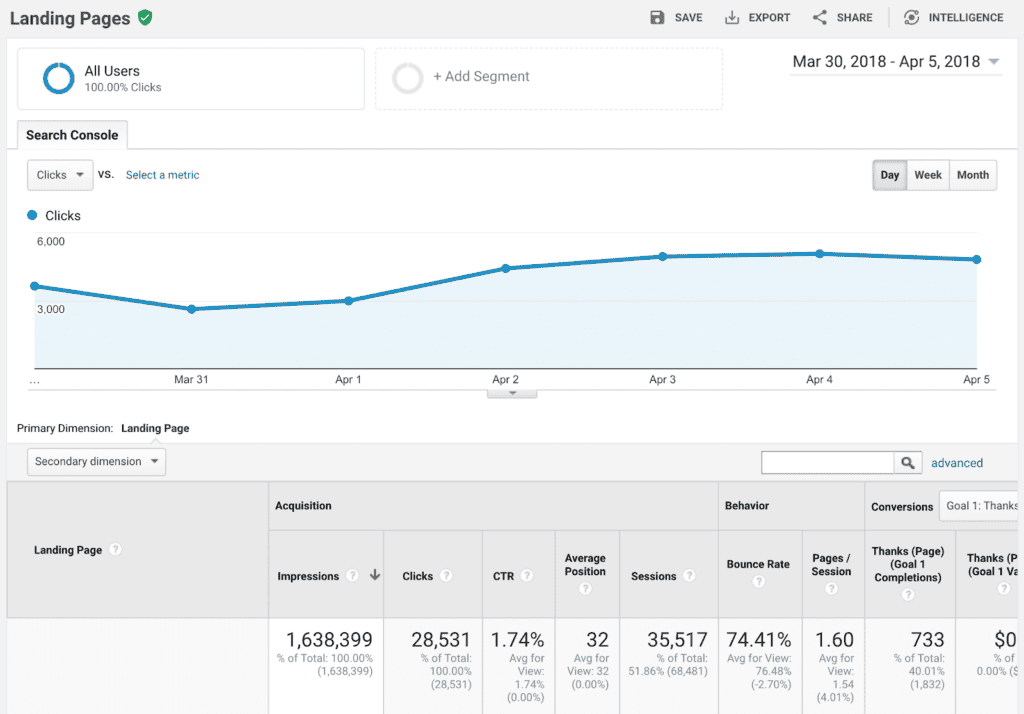
Task: Sort by Impressions descending arrow
Action: point(375,576)
